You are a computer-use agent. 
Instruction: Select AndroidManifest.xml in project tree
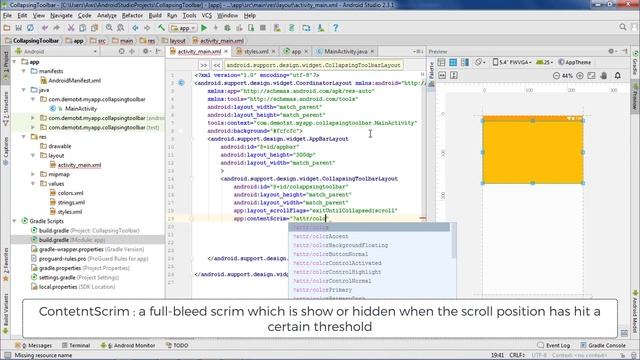(x=70, y=80)
